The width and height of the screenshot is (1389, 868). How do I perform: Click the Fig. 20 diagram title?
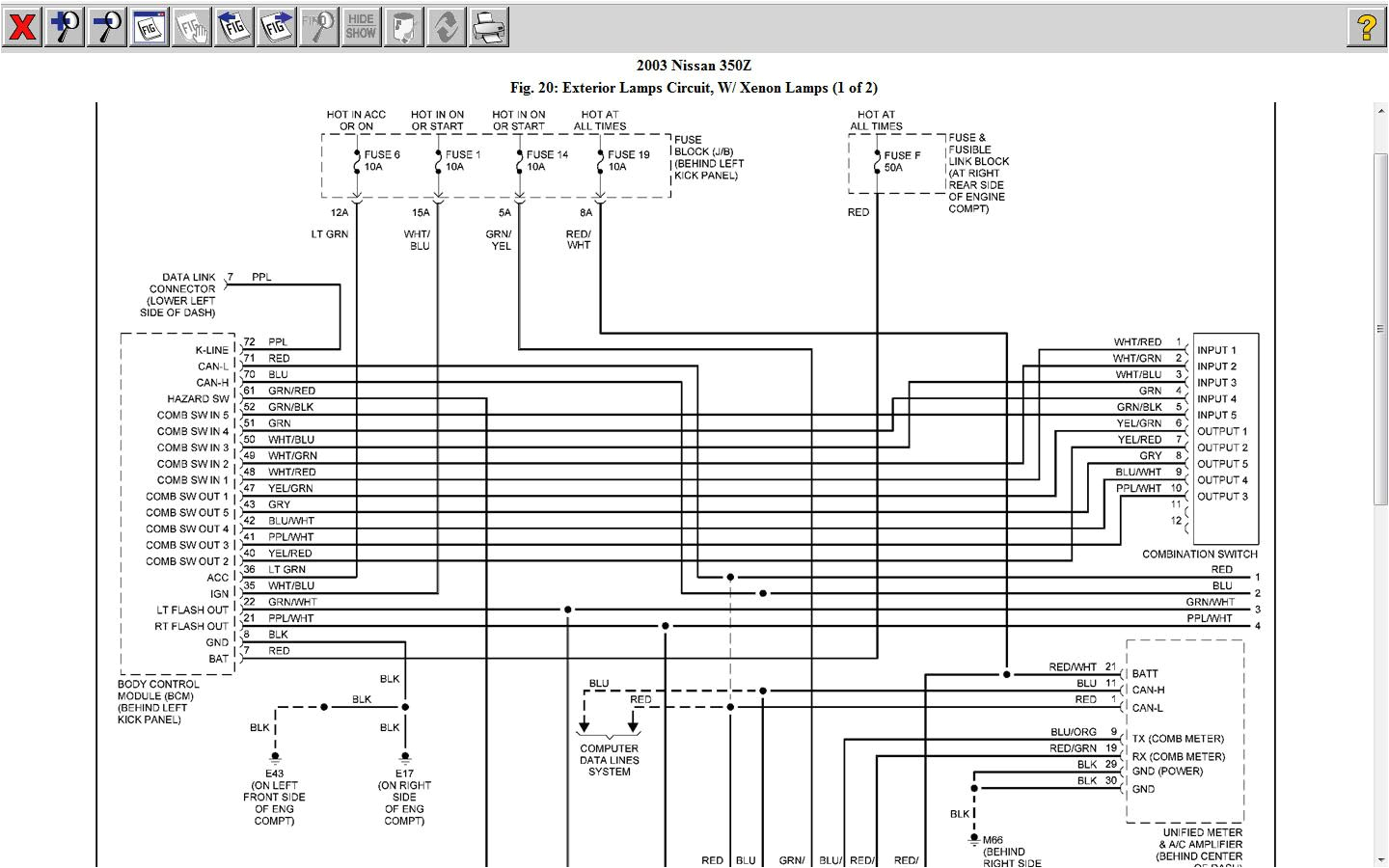point(694,88)
